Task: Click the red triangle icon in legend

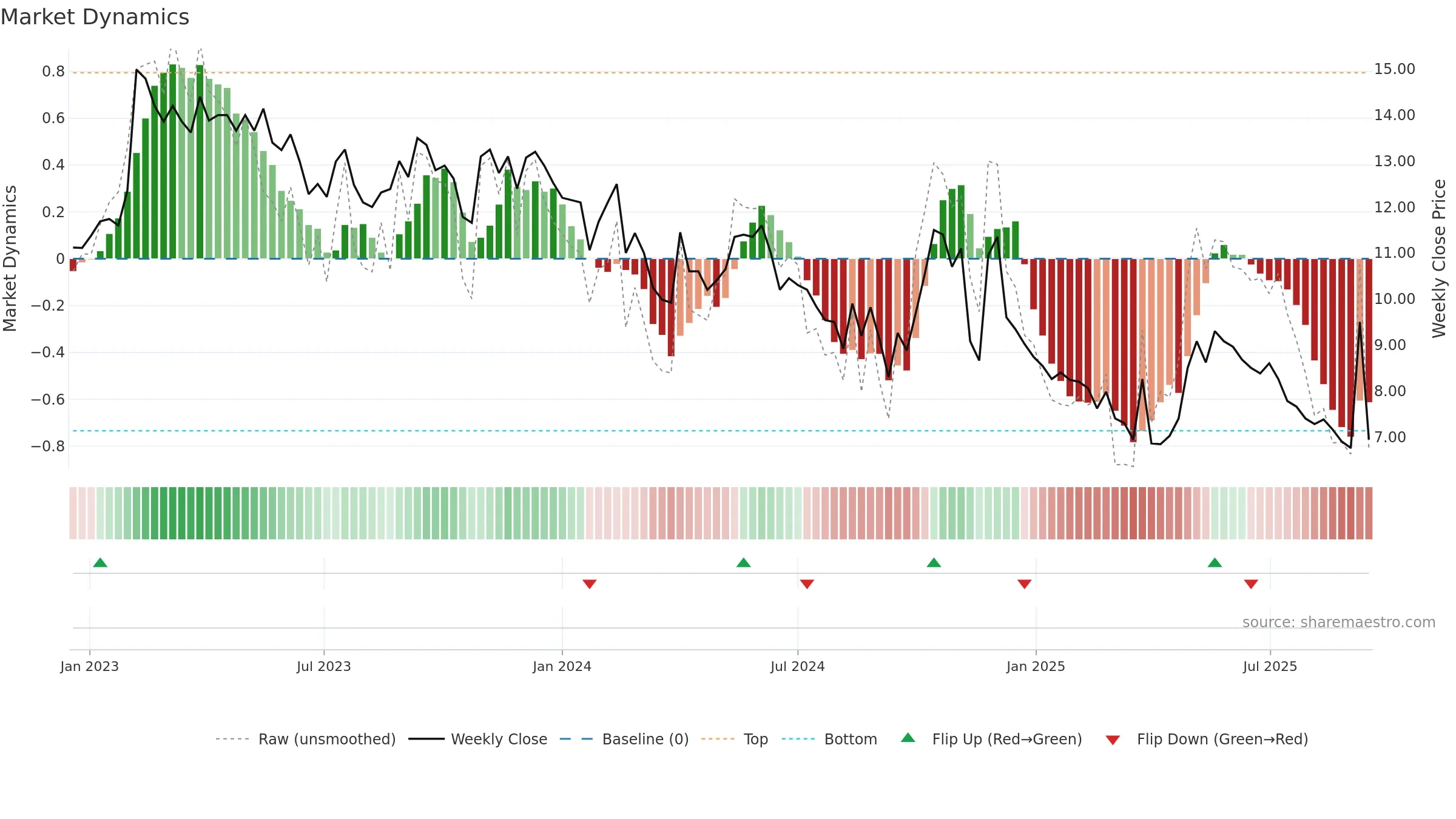Action: tap(1113, 740)
